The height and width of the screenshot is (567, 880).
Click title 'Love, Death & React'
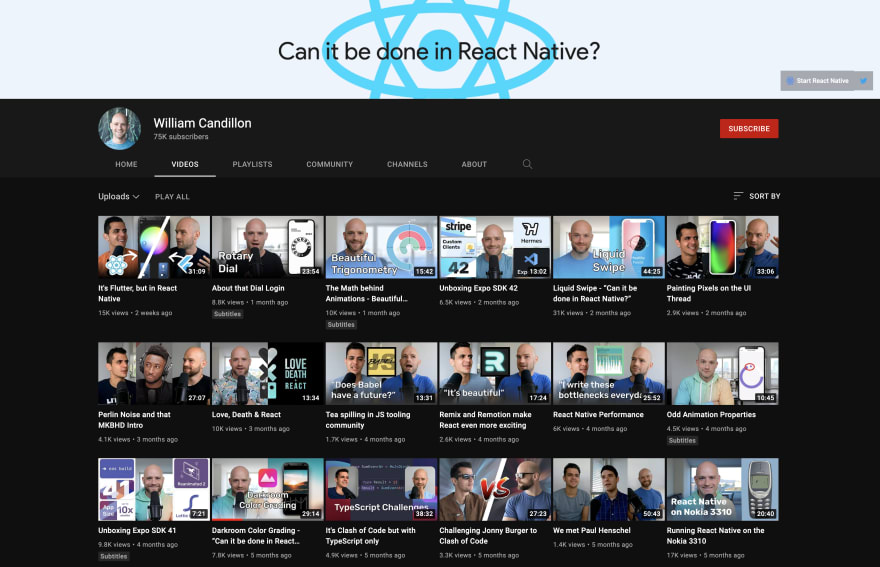(x=246, y=414)
